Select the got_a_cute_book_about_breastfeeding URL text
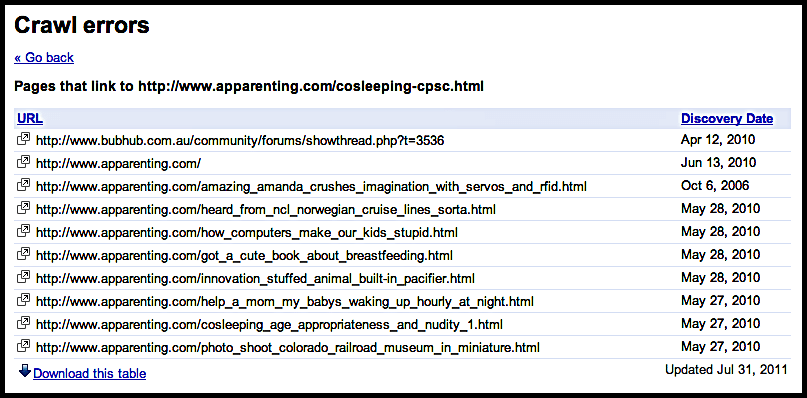Viewport: 807px width, 398px height. pos(244,255)
